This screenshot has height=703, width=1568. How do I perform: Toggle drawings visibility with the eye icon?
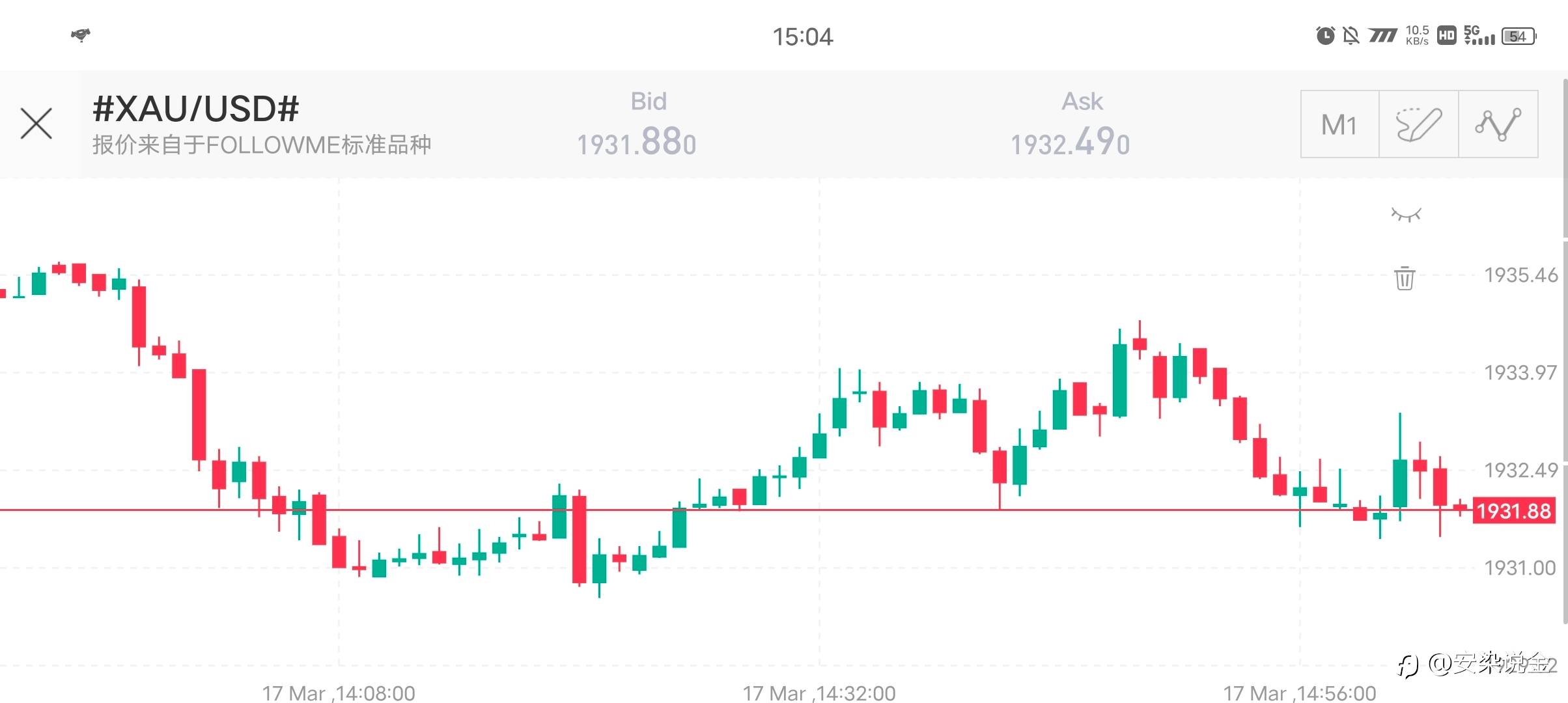click(1406, 215)
